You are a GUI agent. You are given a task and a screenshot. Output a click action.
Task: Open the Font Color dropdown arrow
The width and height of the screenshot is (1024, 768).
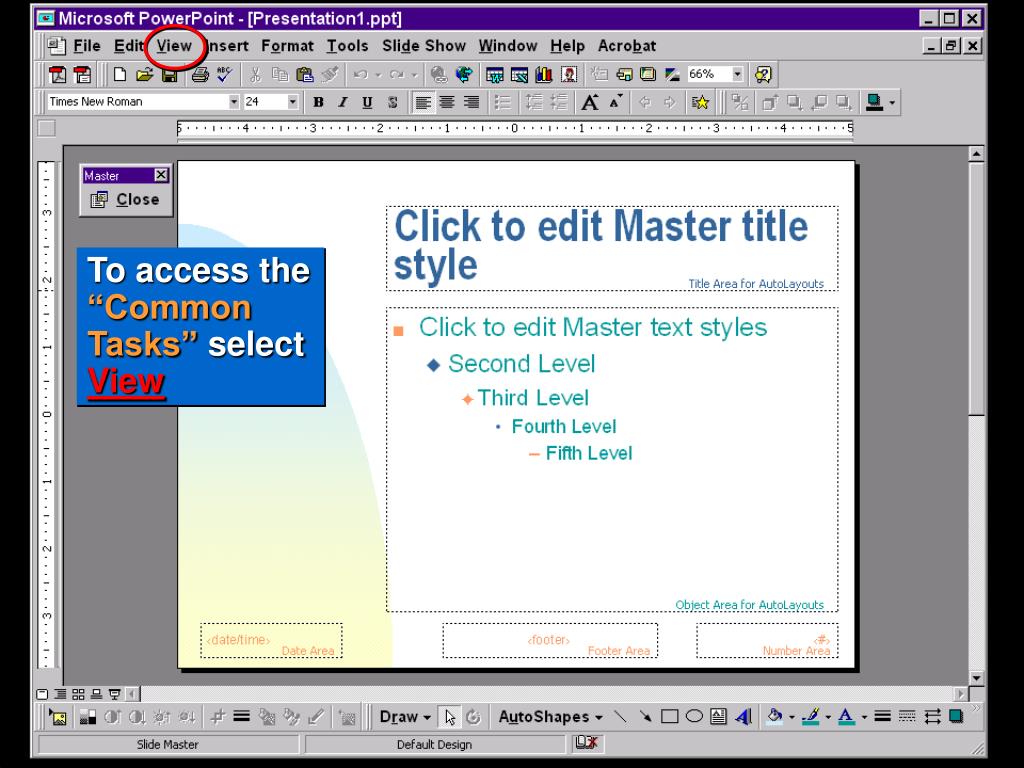(864, 717)
